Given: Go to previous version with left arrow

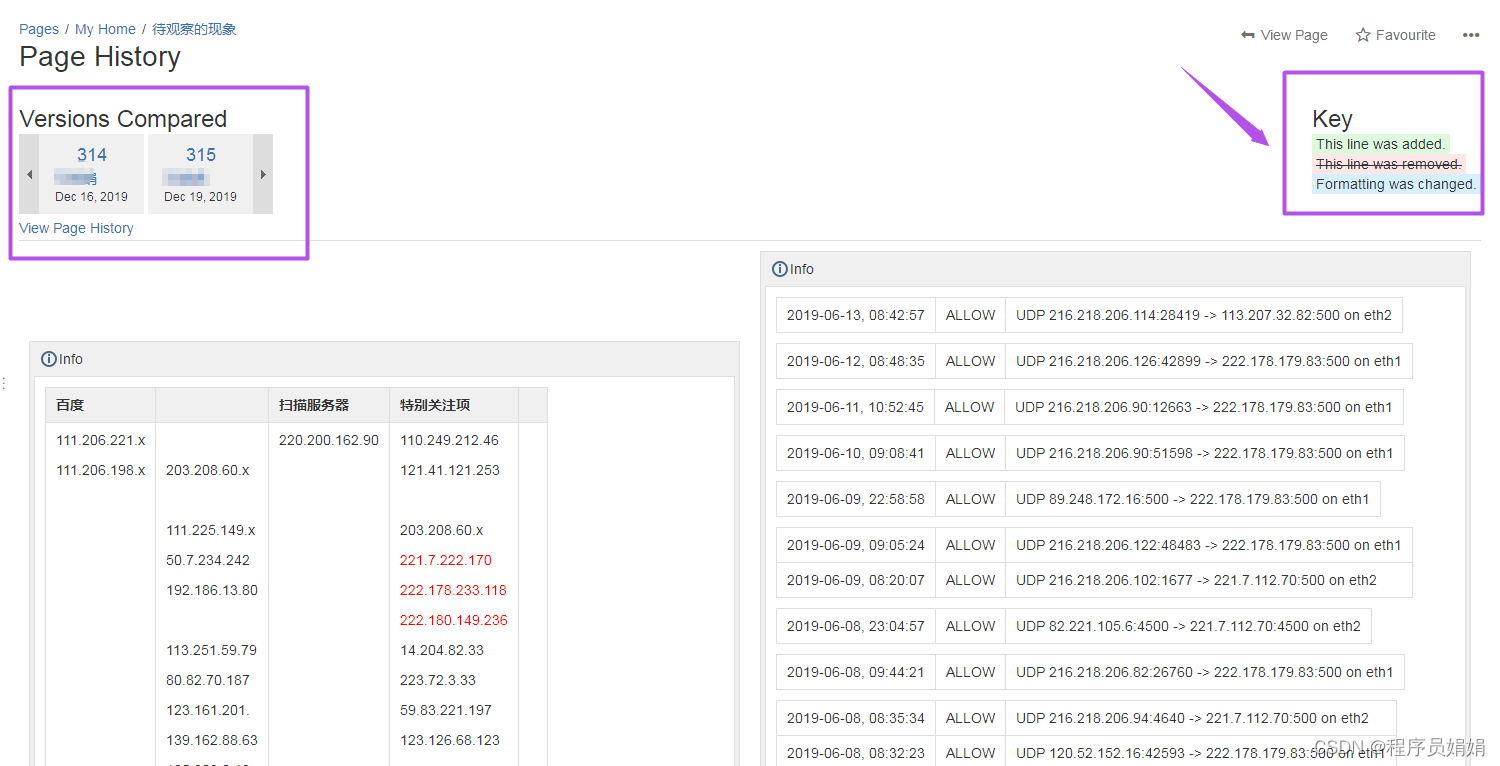Looking at the screenshot, I should pos(29,174).
